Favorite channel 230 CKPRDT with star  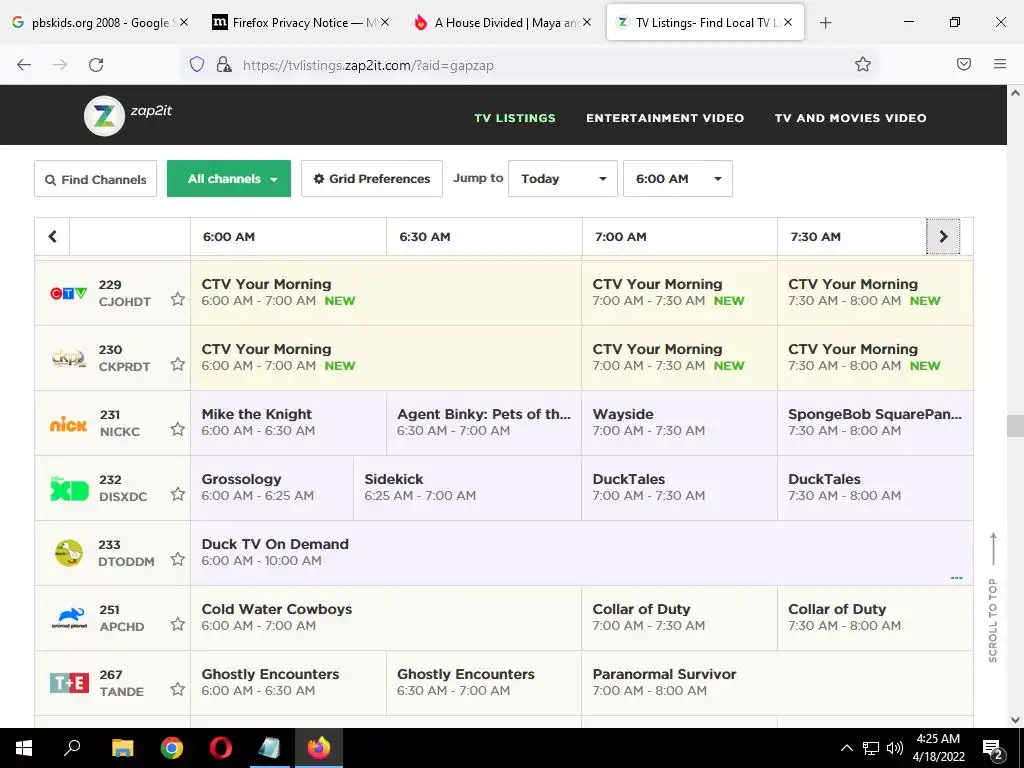click(178, 364)
